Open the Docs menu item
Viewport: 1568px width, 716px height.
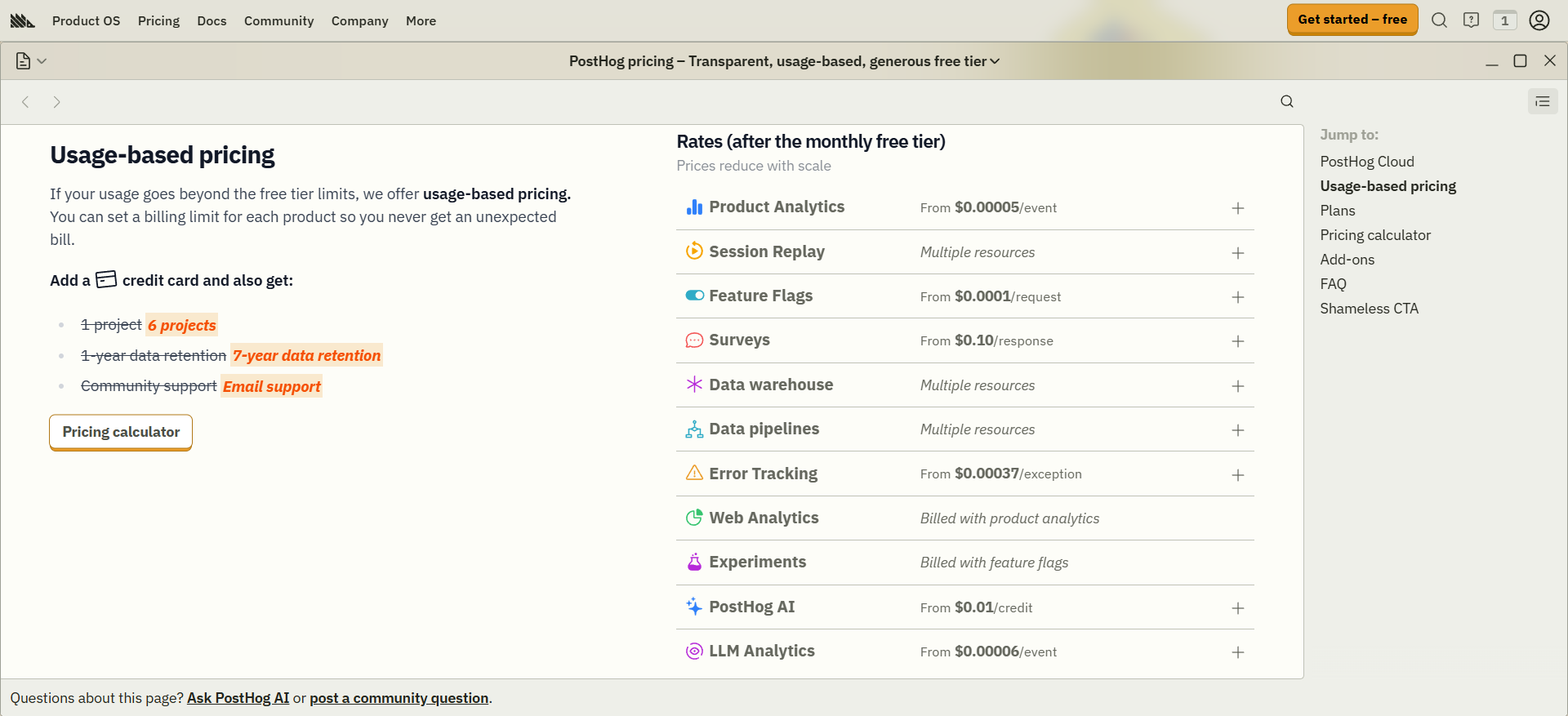pos(212,21)
